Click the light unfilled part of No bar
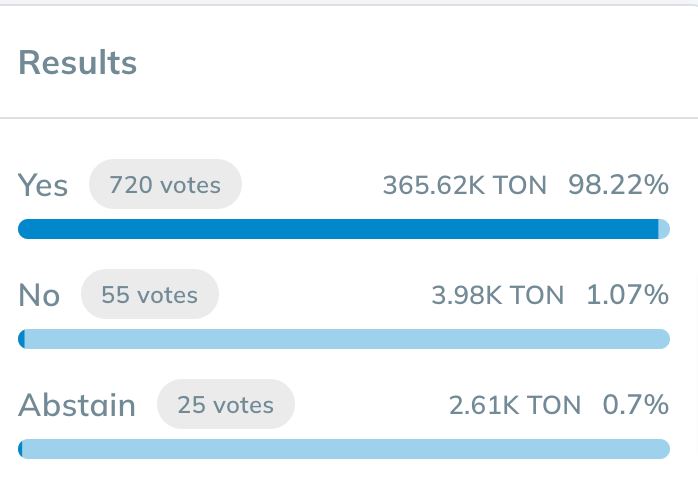The width and height of the screenshot is (698, 490). click(x=347, y=339)
